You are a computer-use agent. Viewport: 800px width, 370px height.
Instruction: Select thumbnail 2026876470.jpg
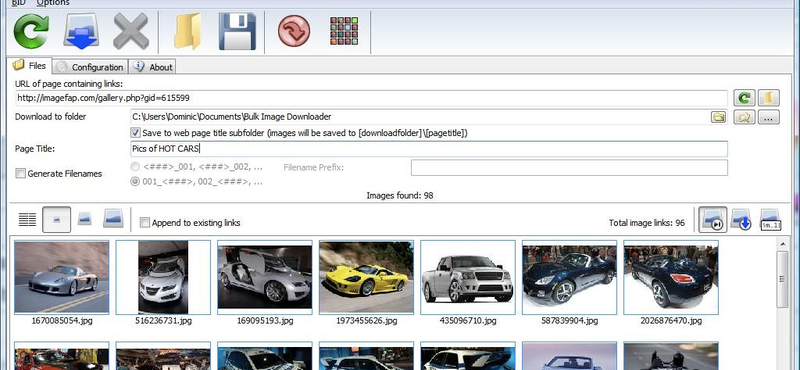point(671,277)
